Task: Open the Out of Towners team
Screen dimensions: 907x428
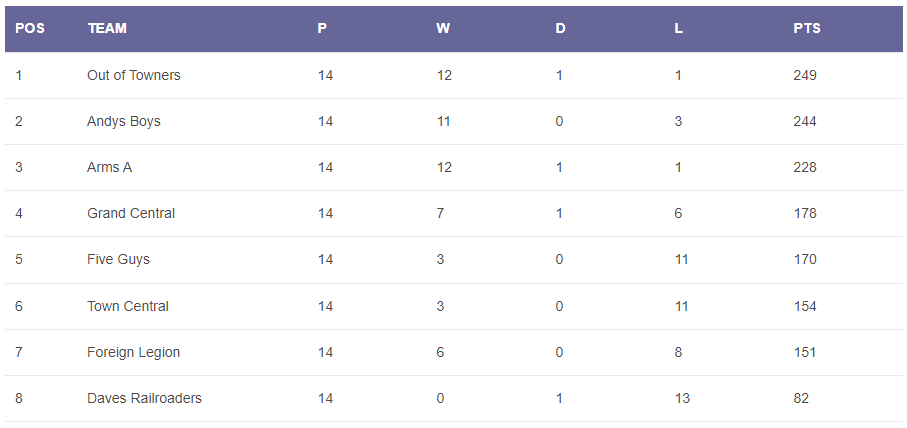Action: tap(134, 75)
